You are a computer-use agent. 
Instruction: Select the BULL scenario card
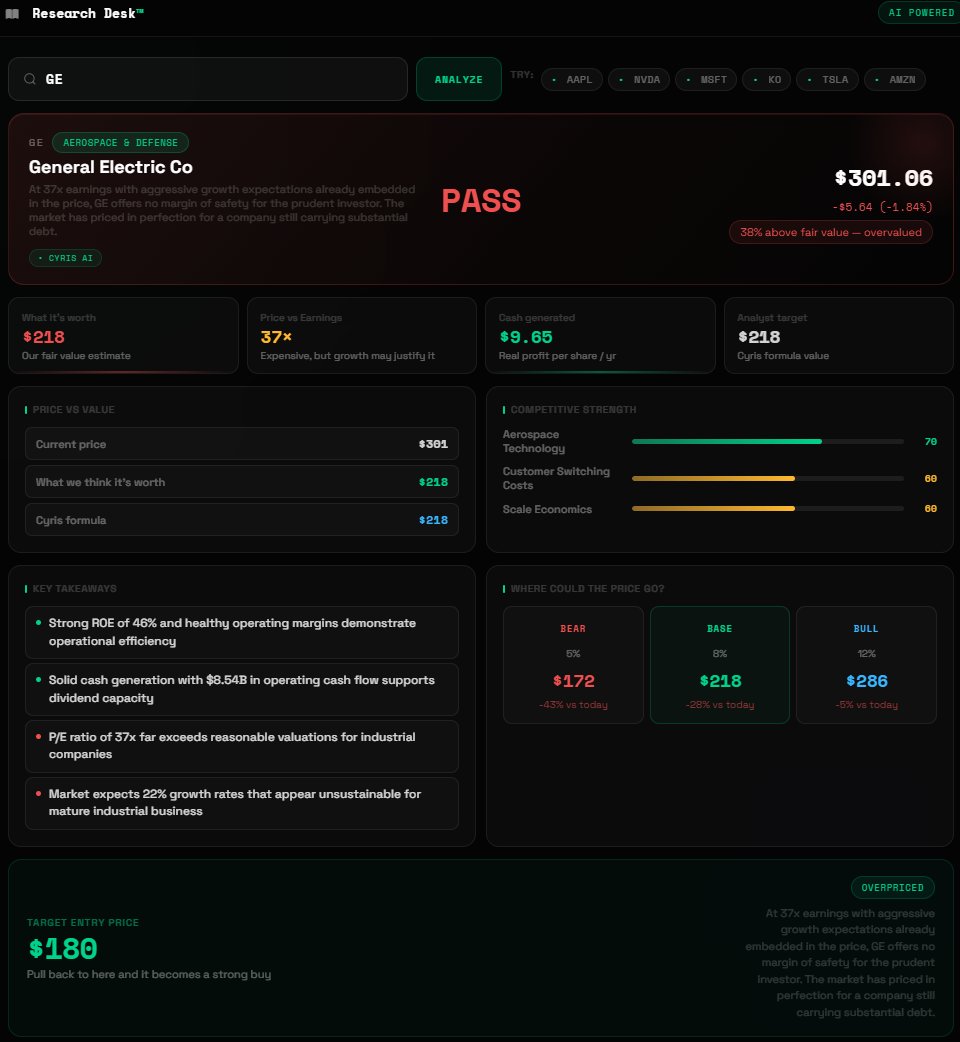tap(866, 665)
